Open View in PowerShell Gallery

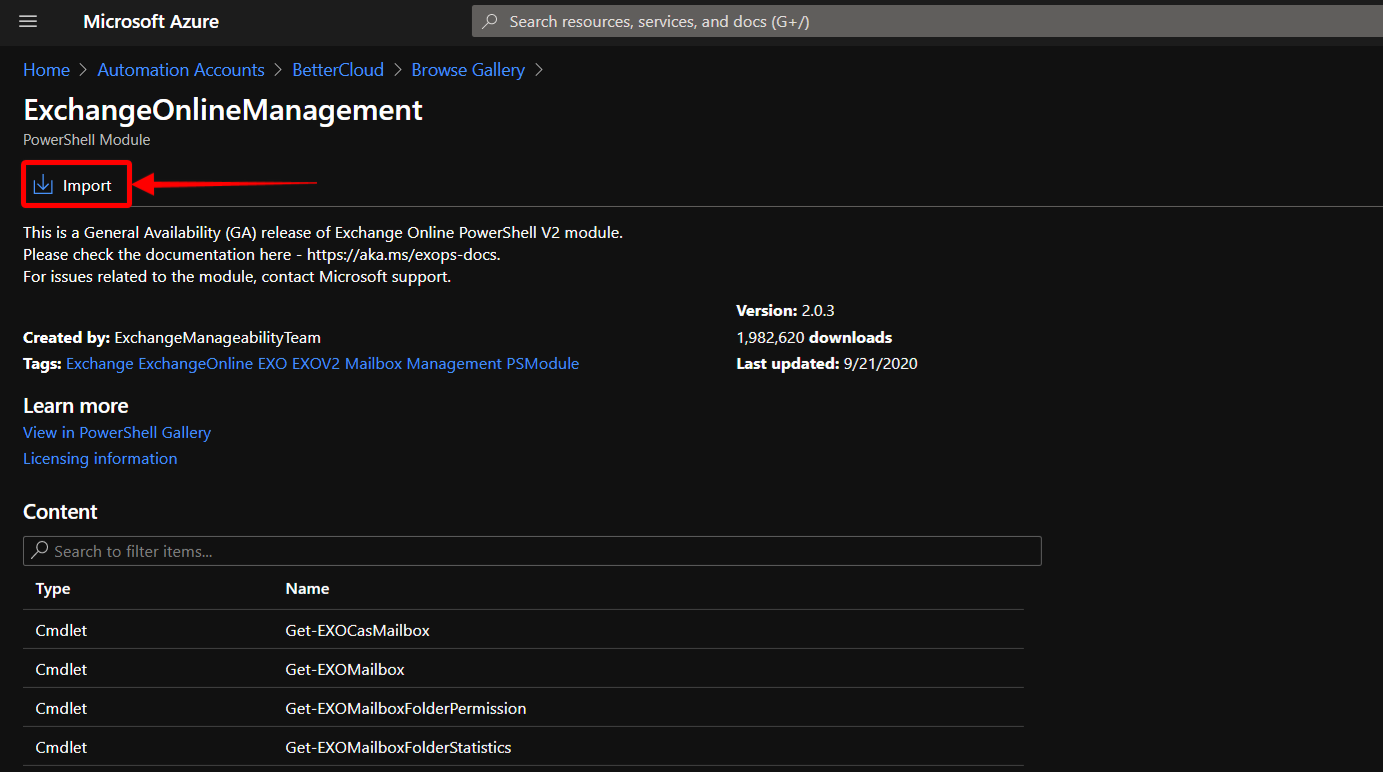pyautogui.click(x=117, y=432)
